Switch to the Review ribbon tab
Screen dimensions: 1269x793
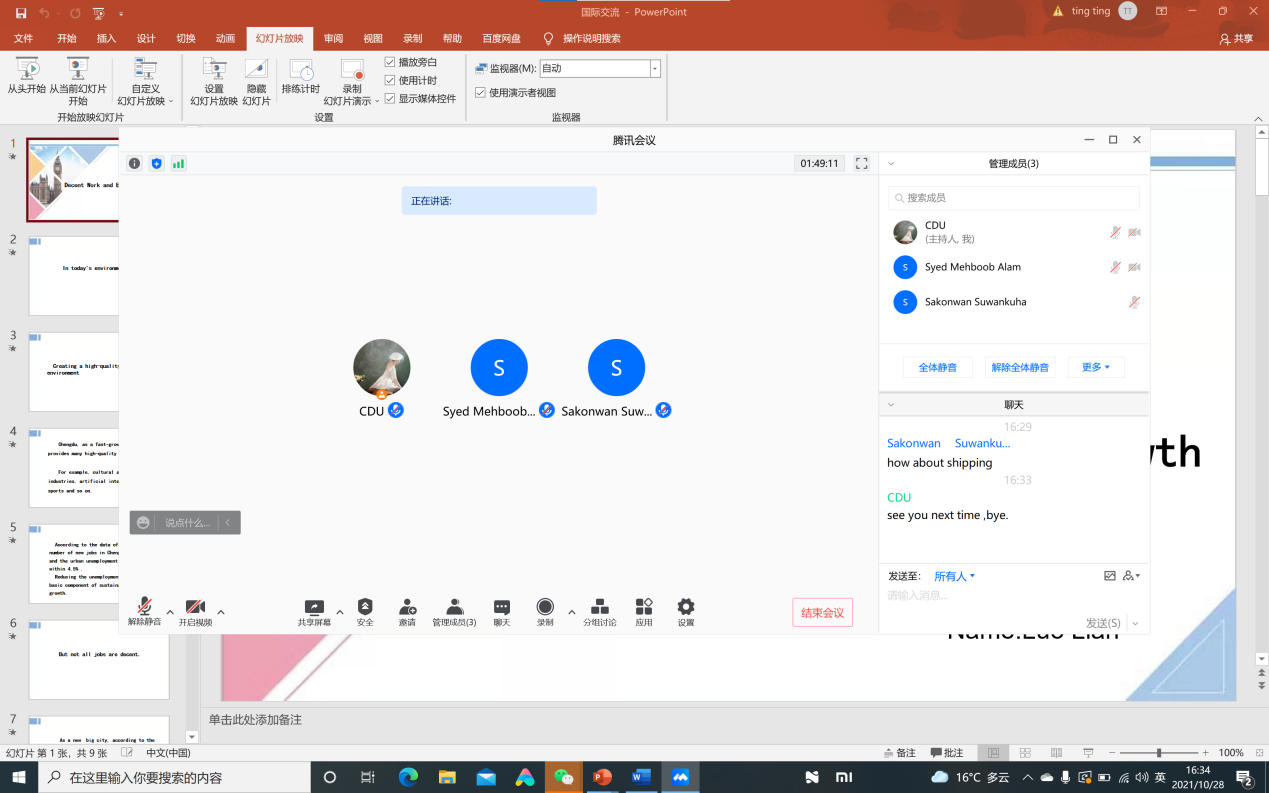pyautogui.click(x=333, y=38)
